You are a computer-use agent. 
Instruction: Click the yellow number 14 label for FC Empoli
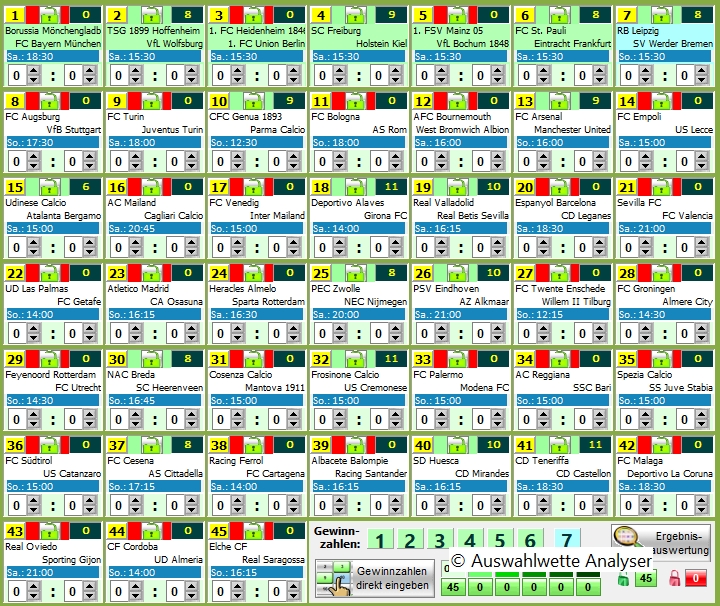[x=627, y=101]
